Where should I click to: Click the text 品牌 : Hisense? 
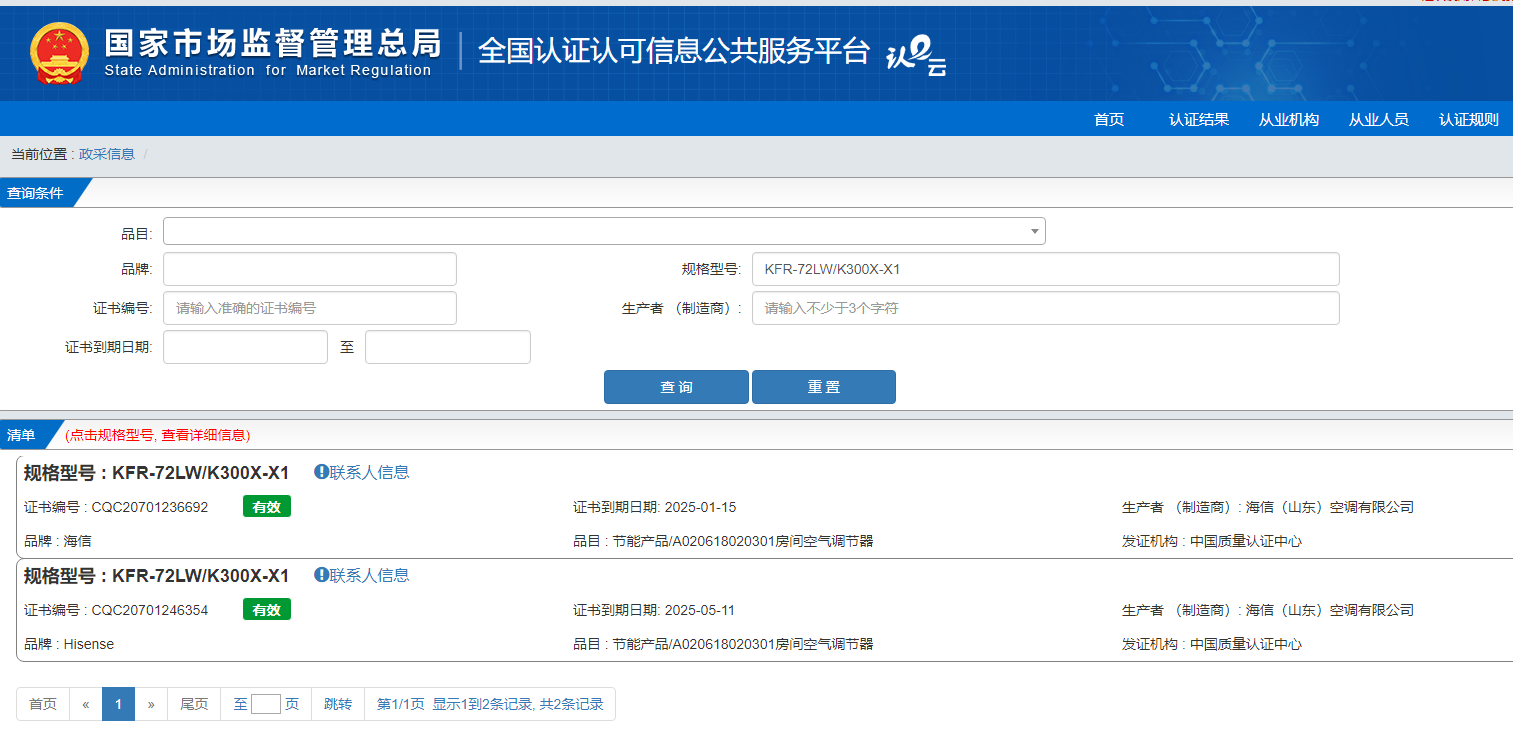click(69, 644)
